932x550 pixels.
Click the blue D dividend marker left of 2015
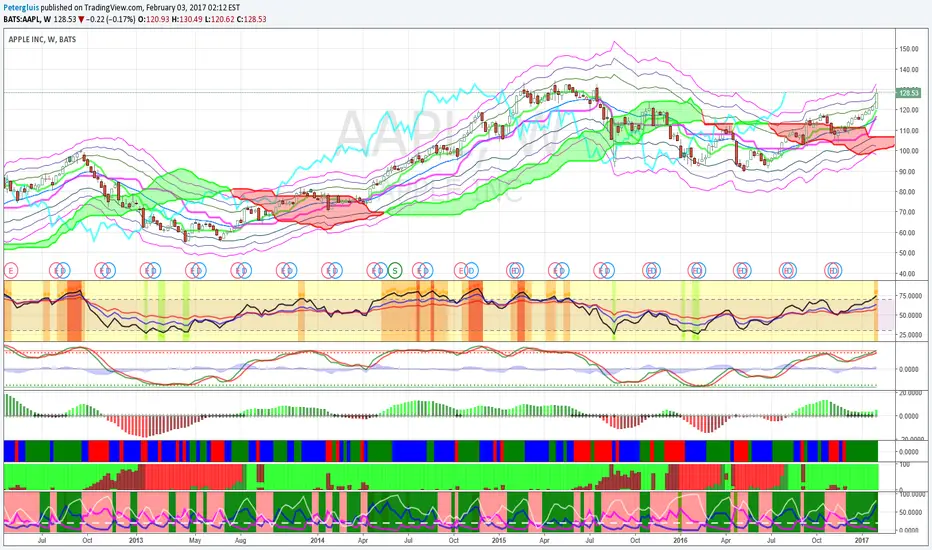pos(471,271)
